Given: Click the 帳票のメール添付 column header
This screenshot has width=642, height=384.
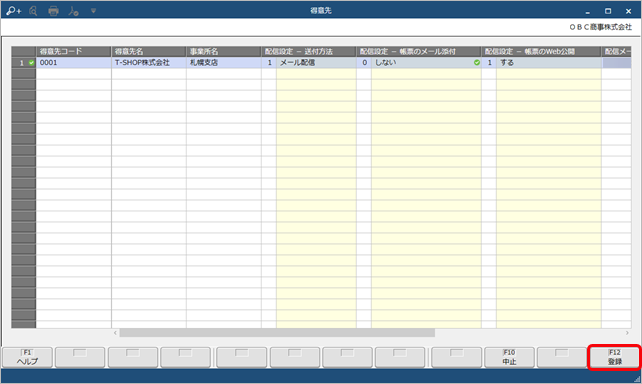Looking at the screenshot, I should click(x=418, y=52).
